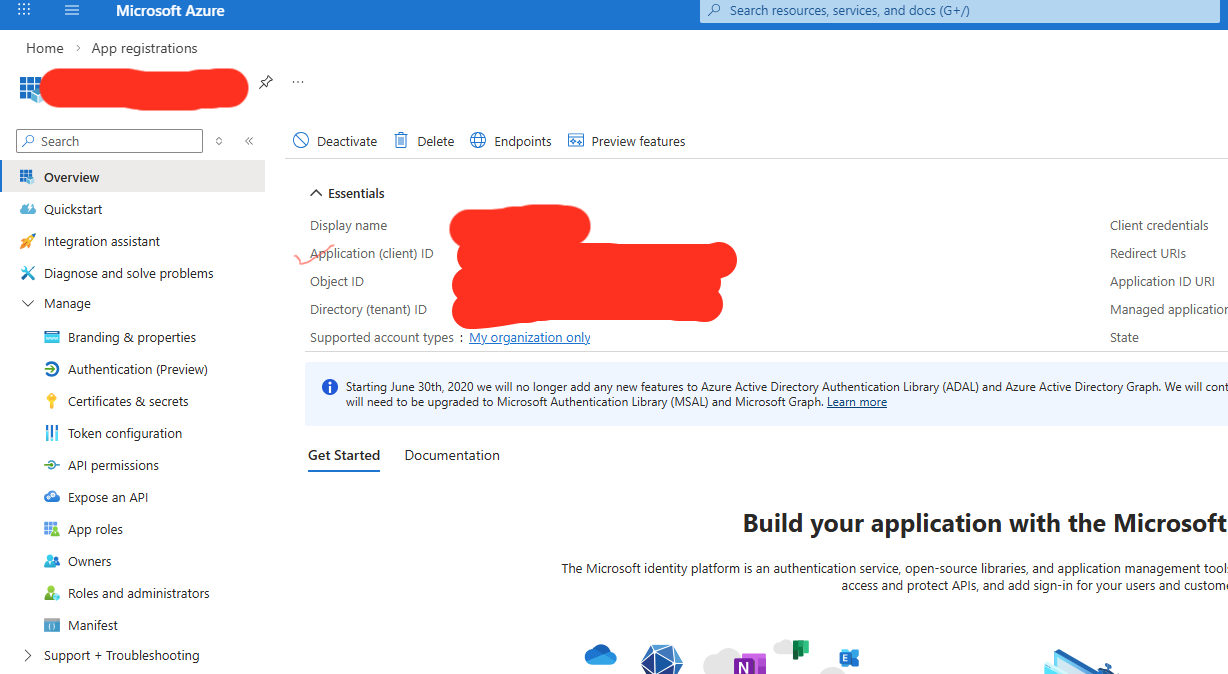Click the Deactivate button label
The image size is (1228, 674).
(347, 142)
